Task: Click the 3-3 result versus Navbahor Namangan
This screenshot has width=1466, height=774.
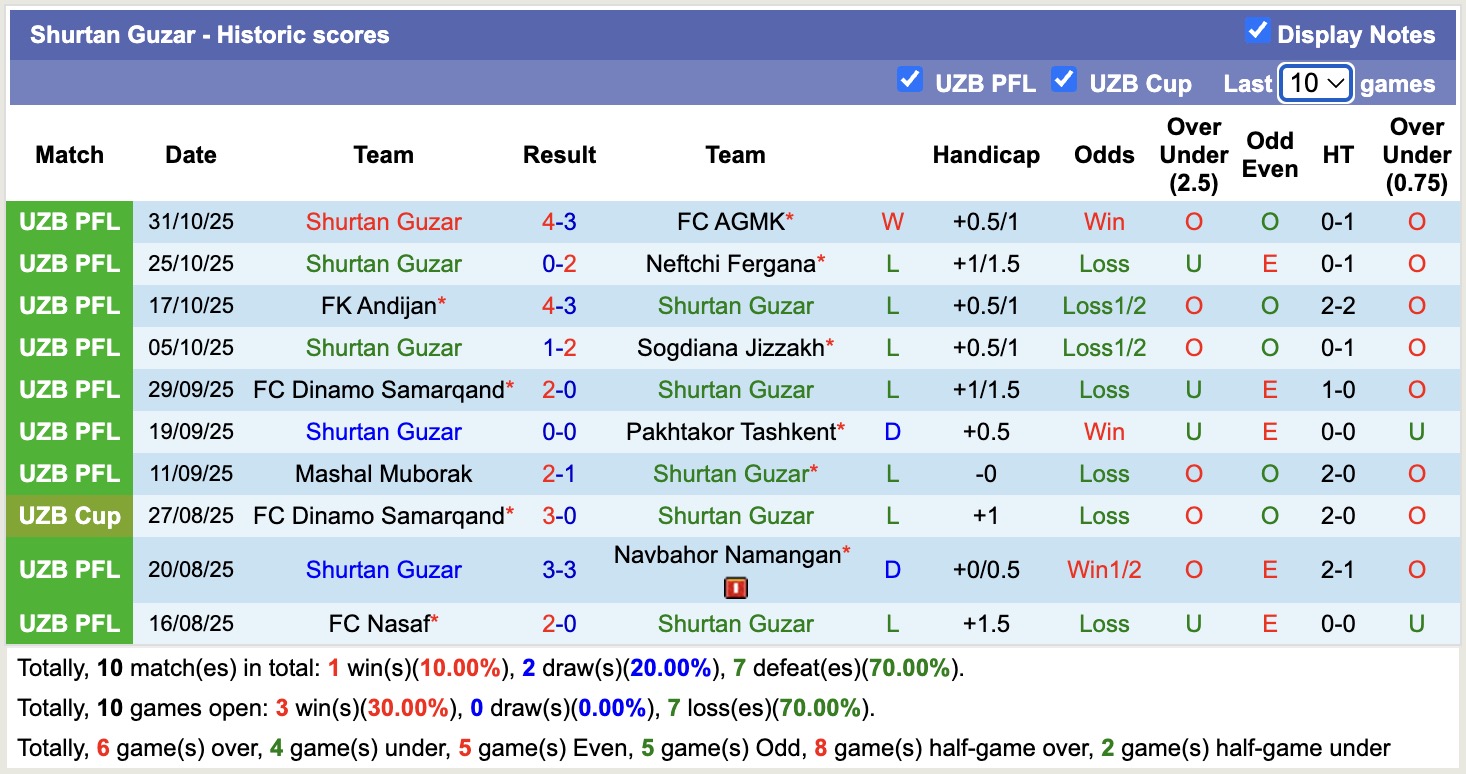Action: (559, 570)
